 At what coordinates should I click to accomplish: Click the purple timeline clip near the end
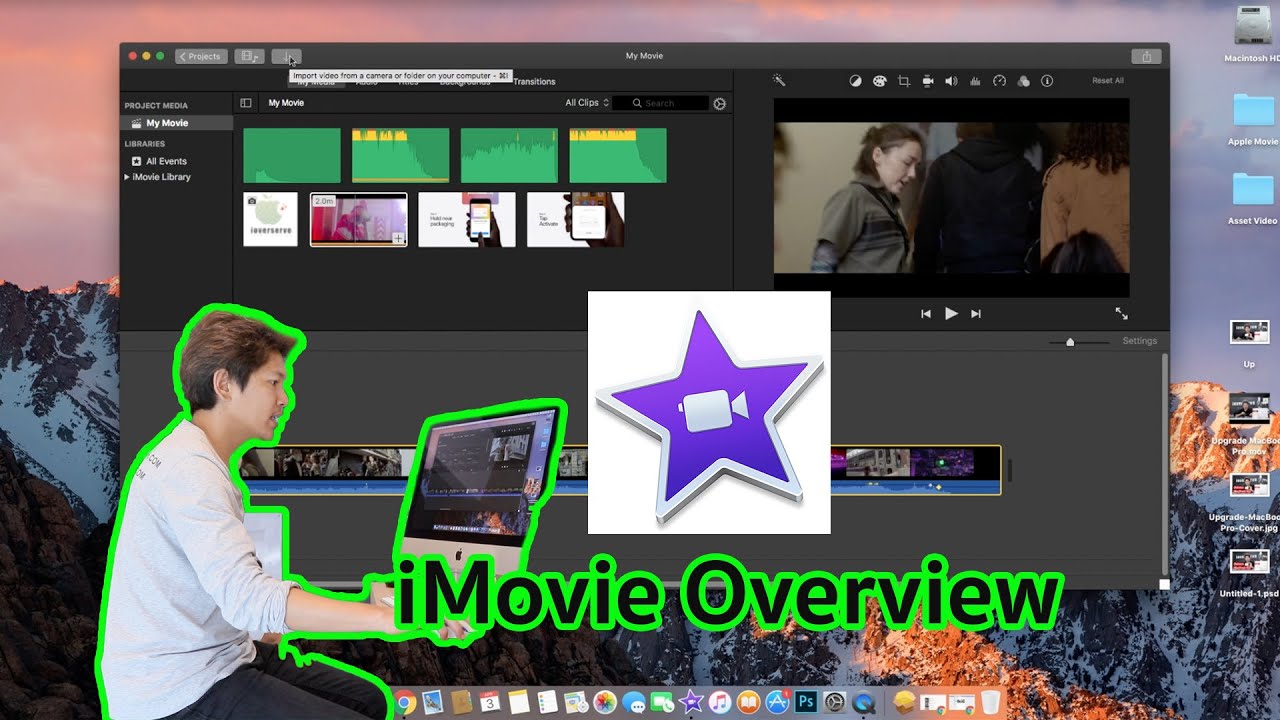[941, 461]
